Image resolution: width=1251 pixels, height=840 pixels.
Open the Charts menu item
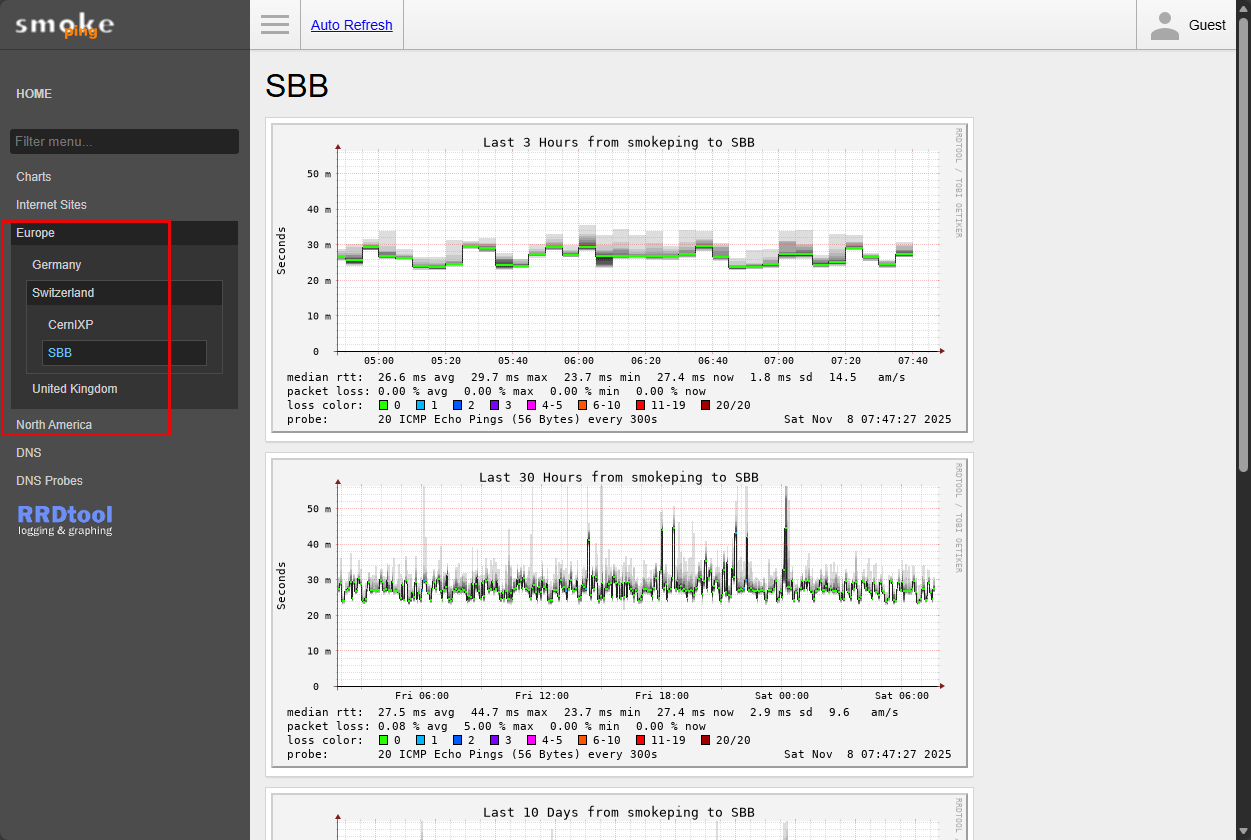pyautogui.click(x=34, y=177)
